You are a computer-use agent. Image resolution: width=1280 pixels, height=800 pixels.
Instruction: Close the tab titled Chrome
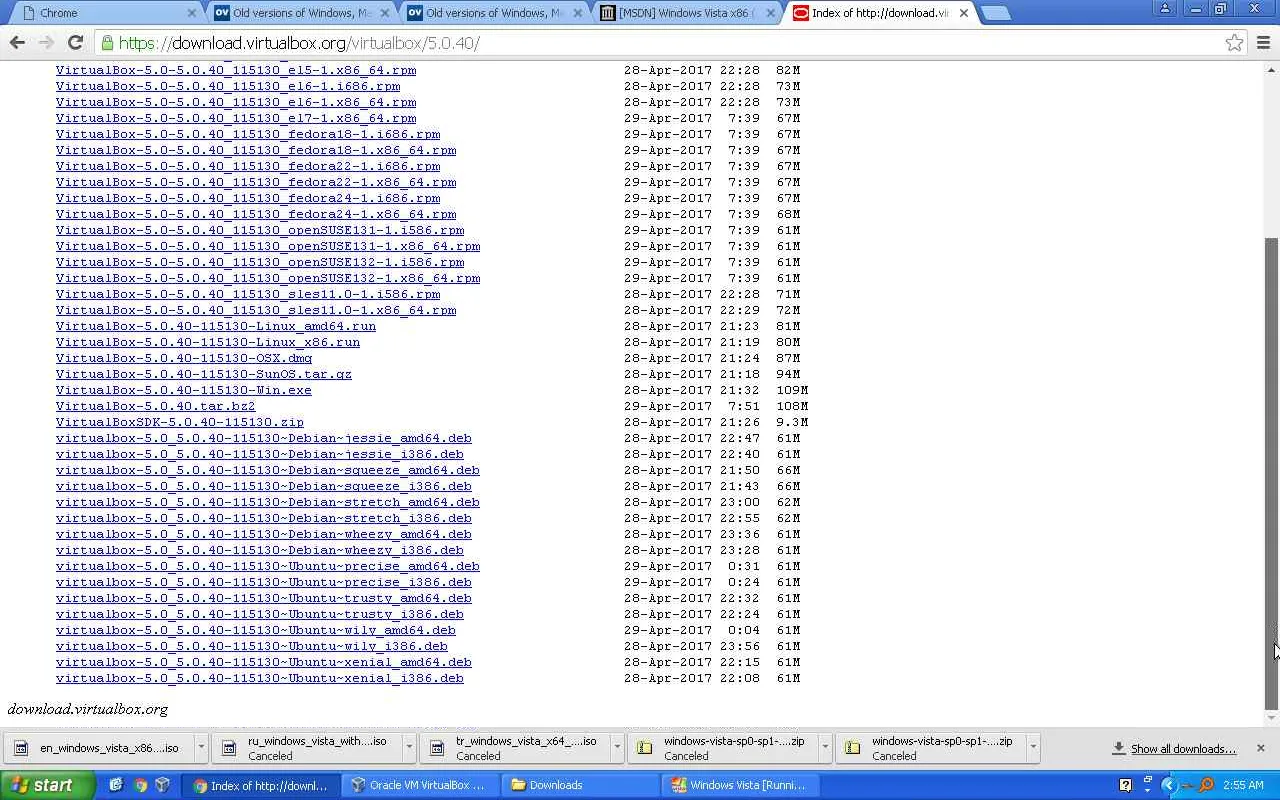[192, 13]
